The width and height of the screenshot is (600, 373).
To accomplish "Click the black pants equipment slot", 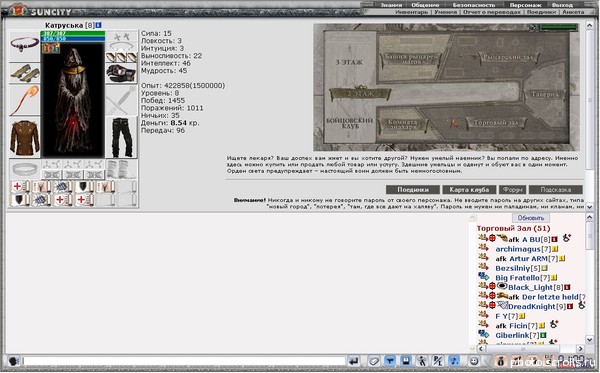I will [x=121, y=137].
